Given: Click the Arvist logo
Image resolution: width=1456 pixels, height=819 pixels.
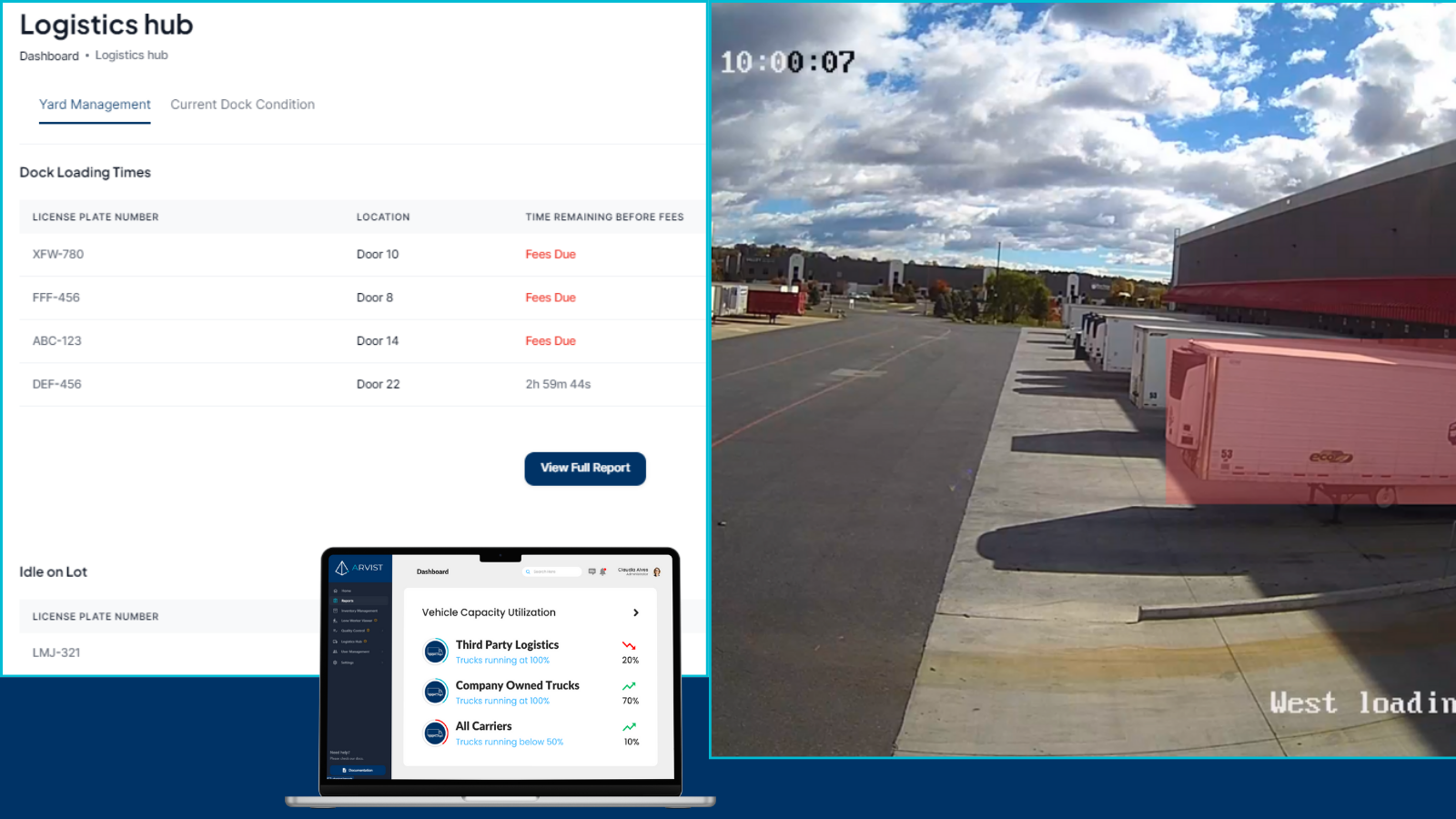Looking at the screenshot, I should [x=358, y=567].
